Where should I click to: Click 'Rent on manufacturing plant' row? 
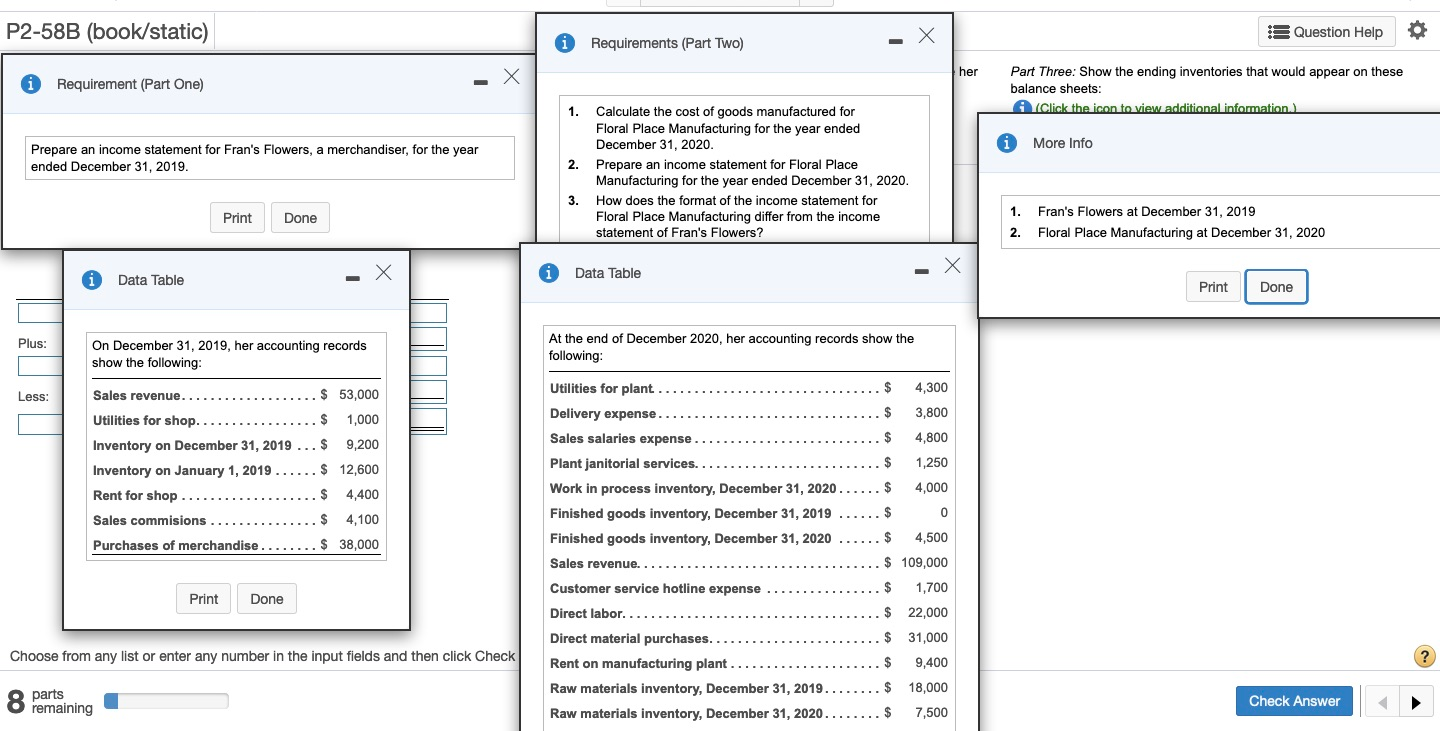(x=749, y=663)
